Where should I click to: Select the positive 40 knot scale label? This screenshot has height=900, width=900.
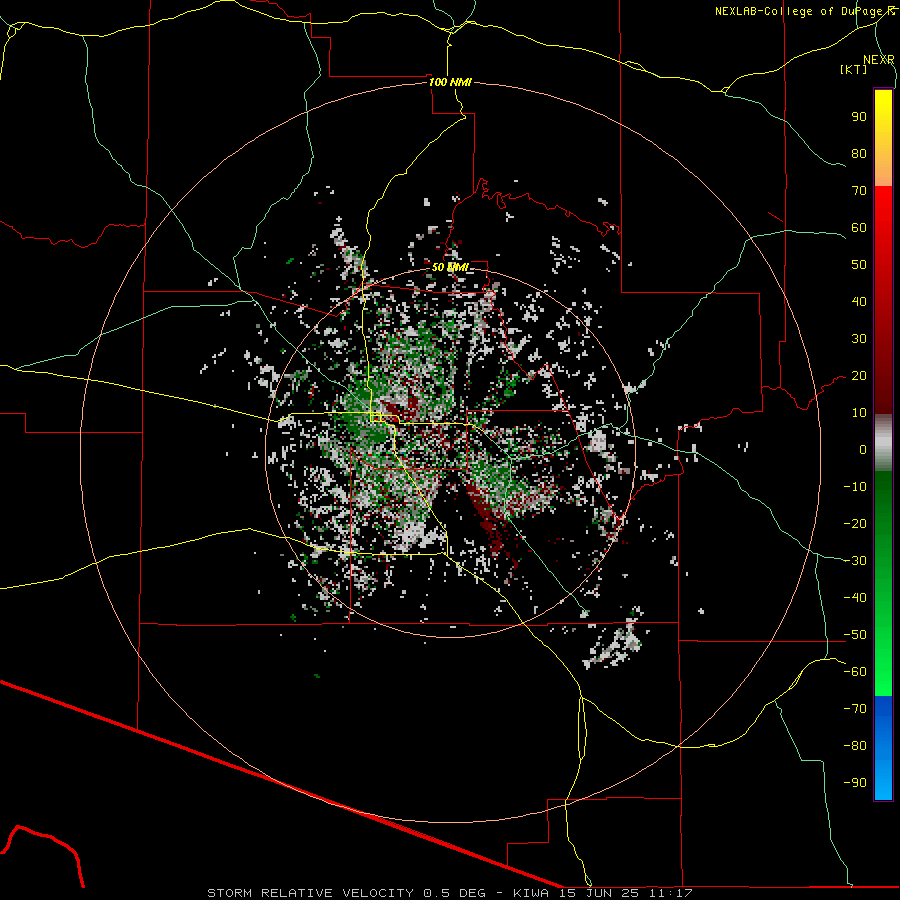pos(859,302)
